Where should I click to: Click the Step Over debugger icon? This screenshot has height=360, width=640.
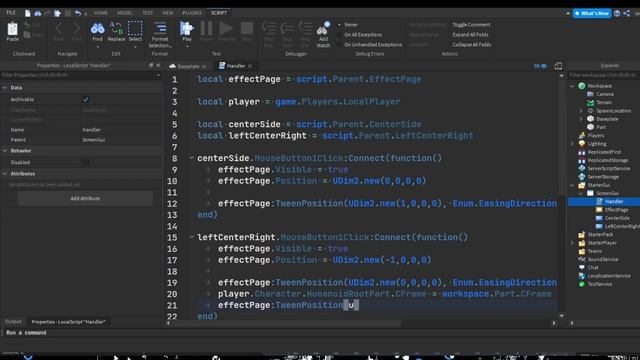[x=287, y=29]
